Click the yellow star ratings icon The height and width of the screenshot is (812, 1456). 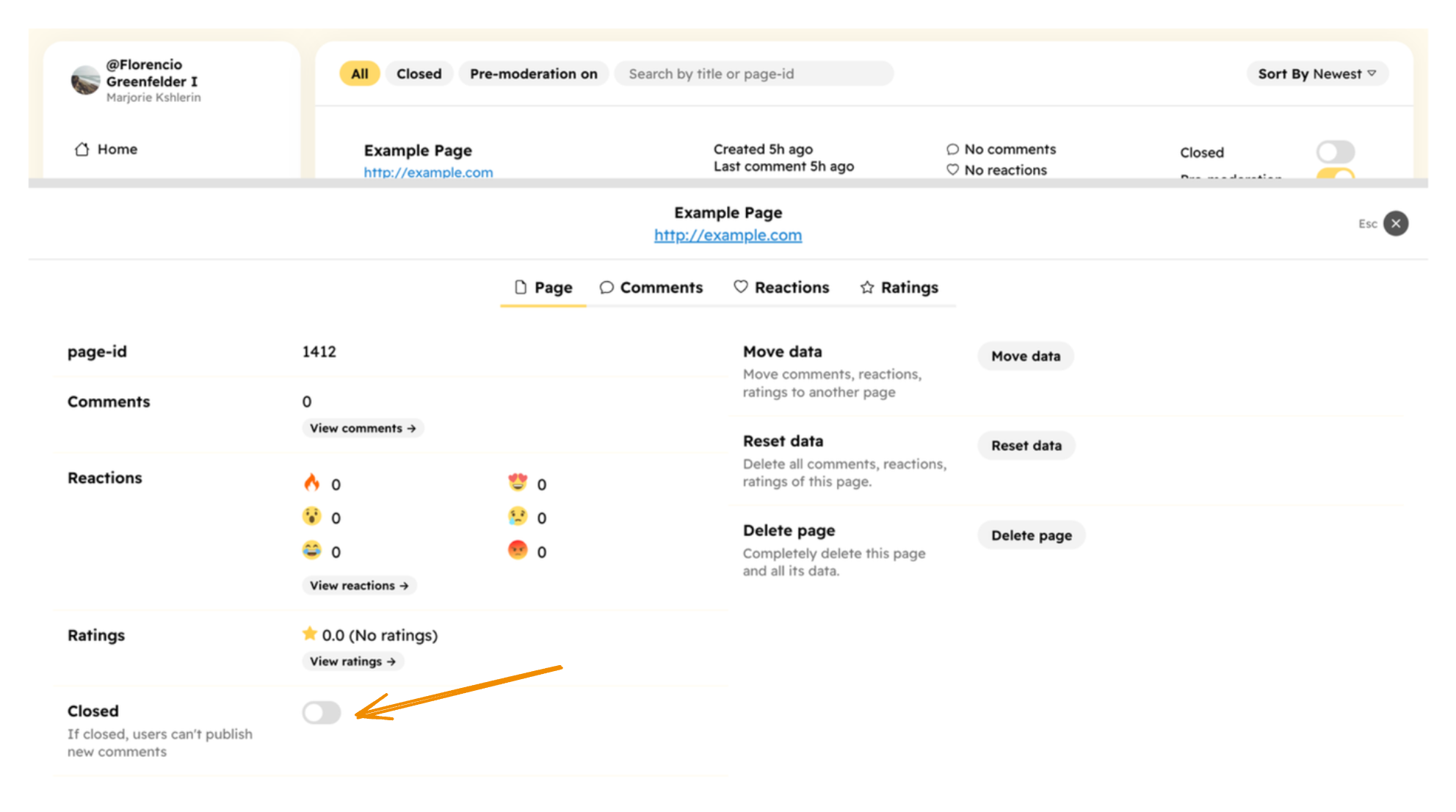point(309,634)
